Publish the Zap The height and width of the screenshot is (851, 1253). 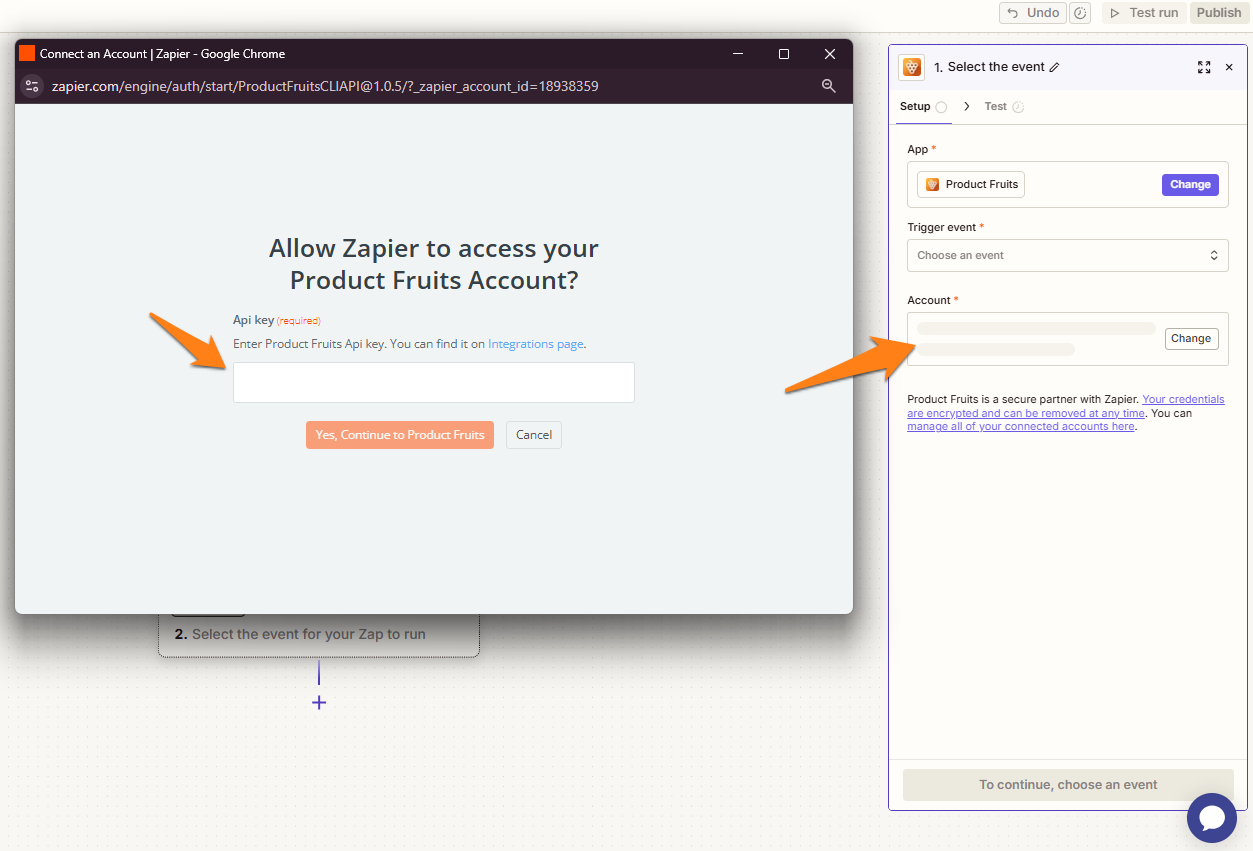1219,13
